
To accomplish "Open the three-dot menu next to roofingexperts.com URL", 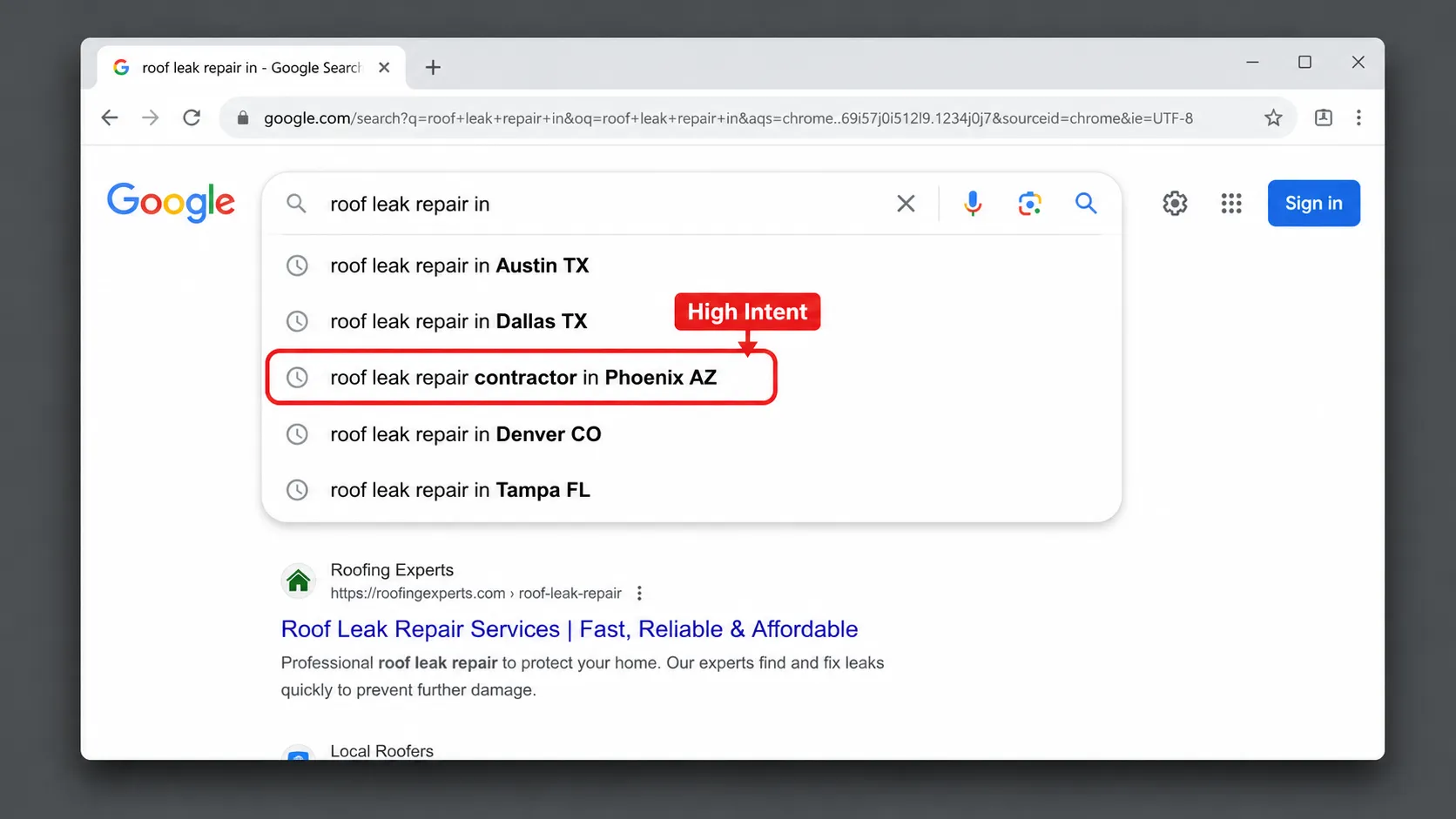I will point(639,593).
